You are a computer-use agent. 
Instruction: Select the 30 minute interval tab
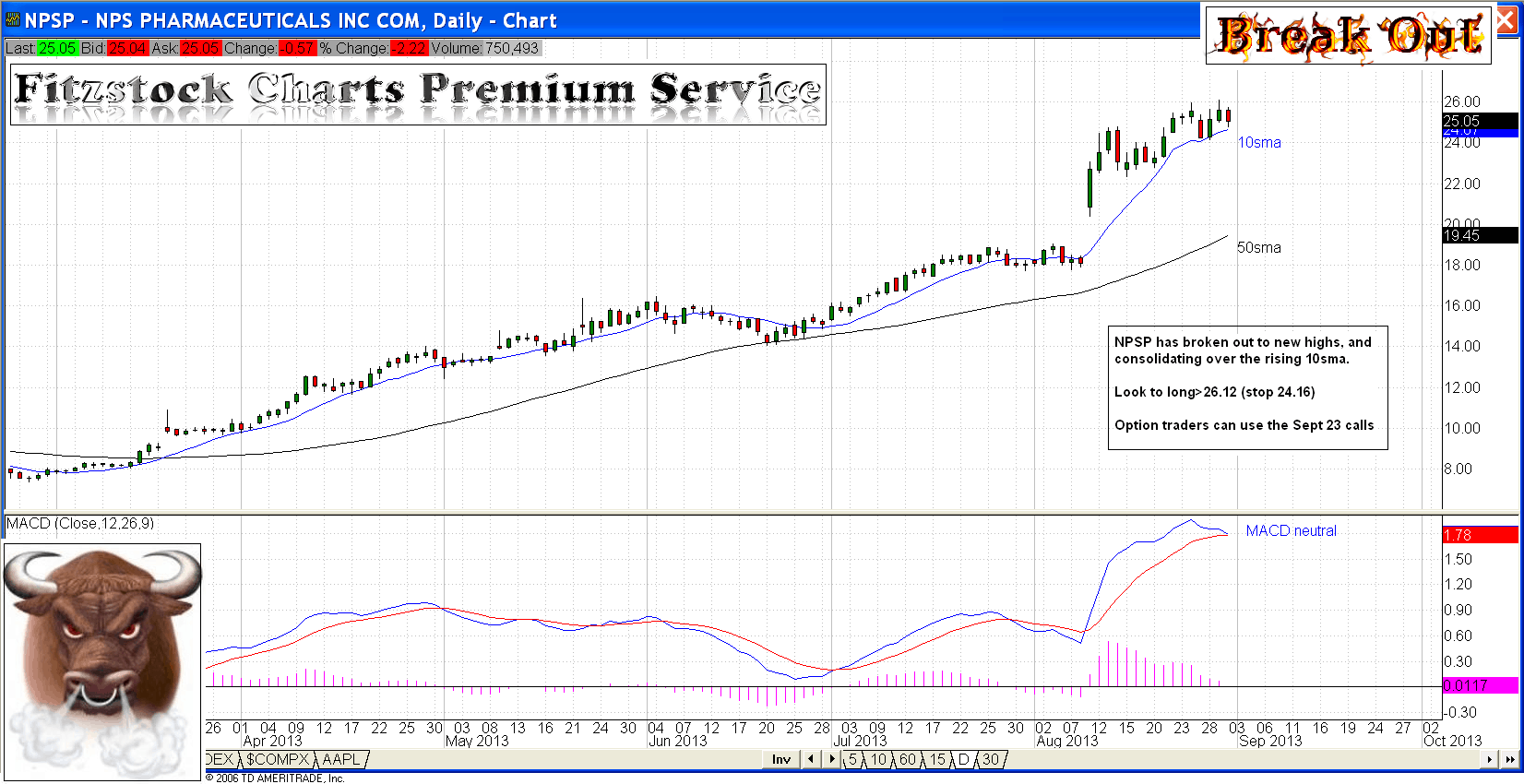(x=991, y=759)
